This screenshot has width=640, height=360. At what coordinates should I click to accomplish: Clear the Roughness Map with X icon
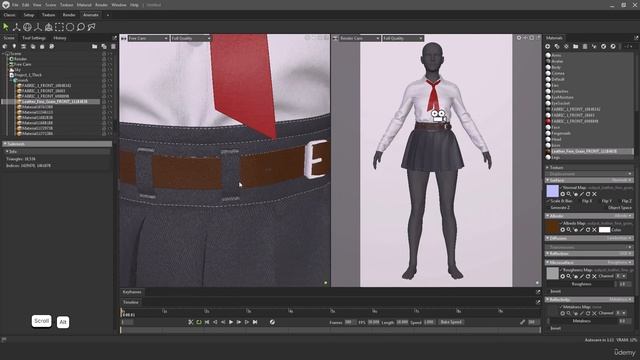click(594, 276)
